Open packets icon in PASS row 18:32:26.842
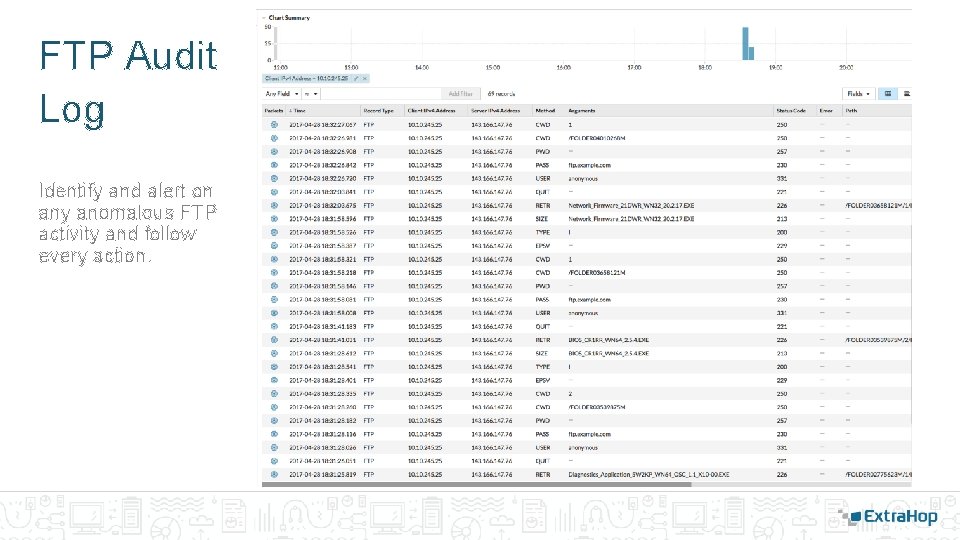The width and height of the screenshot is (960, 540). 274,165
